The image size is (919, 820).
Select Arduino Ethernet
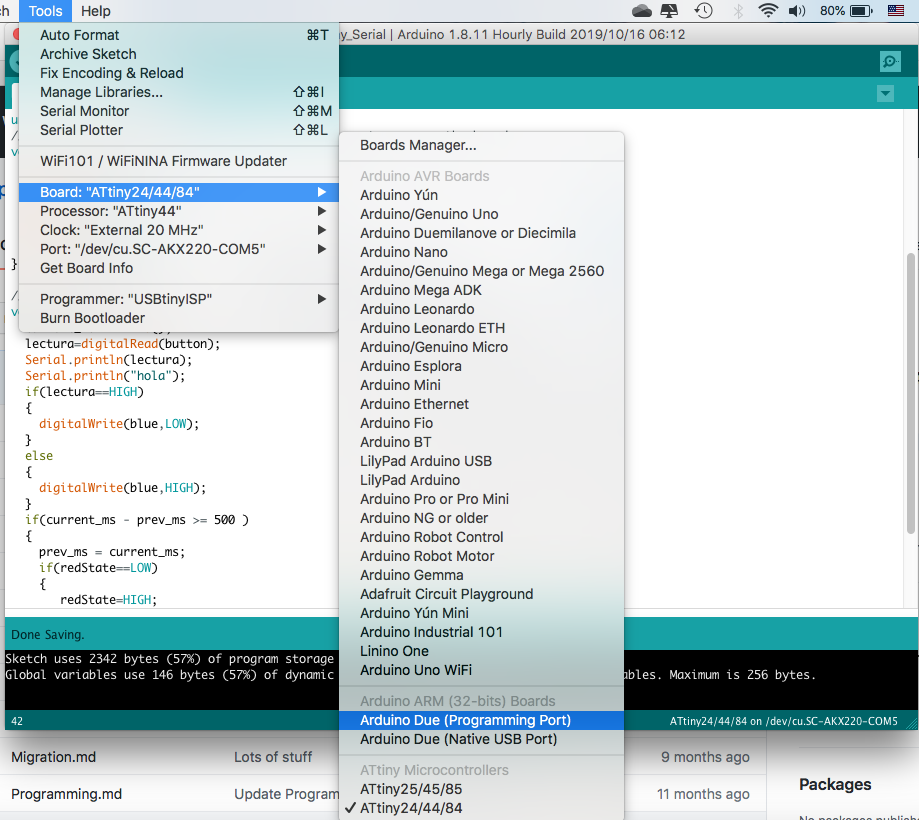(x=481, y=404)
